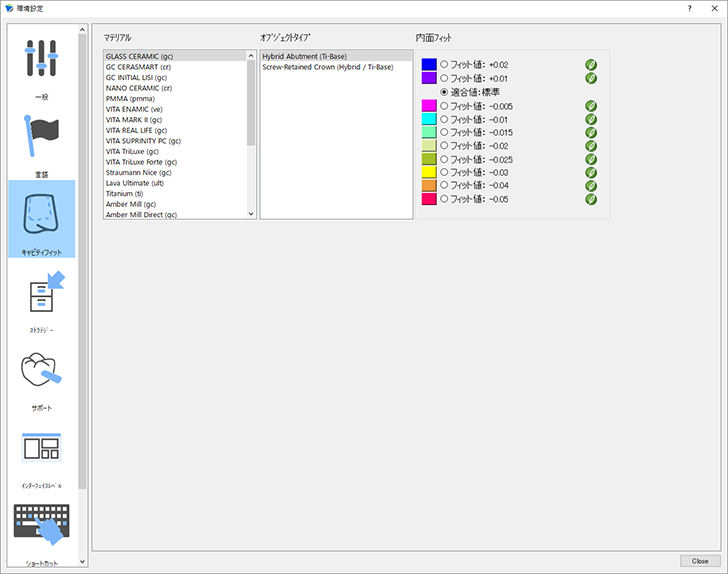This screenshot has width=728, height=574.
Task: Select fit value -0.005 radio button
Action: 444,106
